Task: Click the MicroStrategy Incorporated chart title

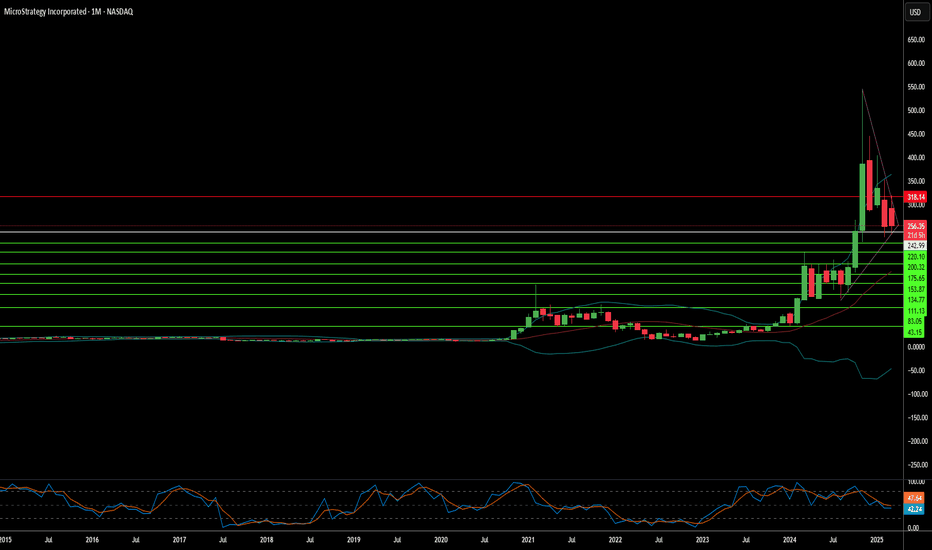Action: pyautogui.click(x=68, y=11)
